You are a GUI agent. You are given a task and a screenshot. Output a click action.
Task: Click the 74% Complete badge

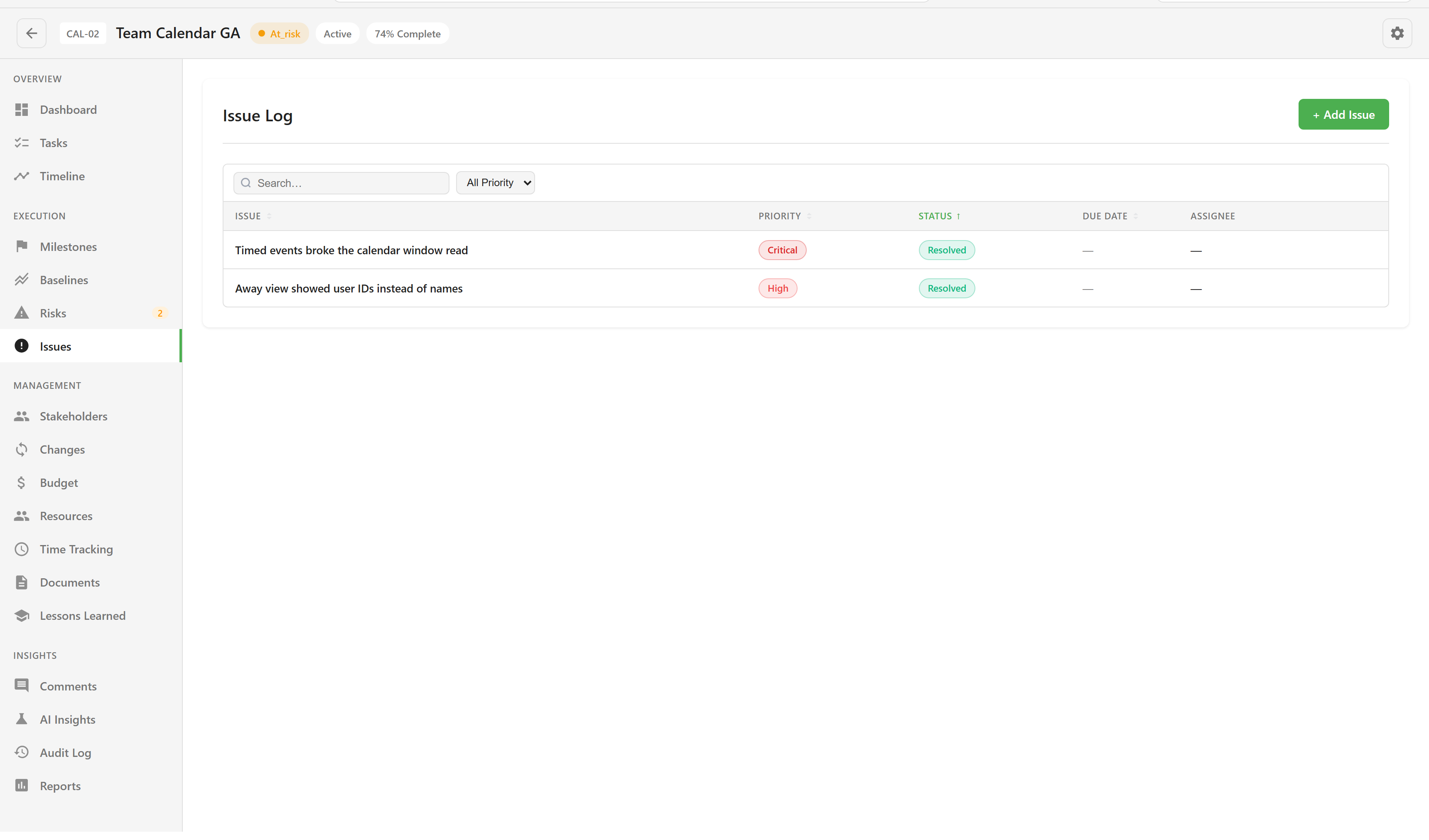407,34
